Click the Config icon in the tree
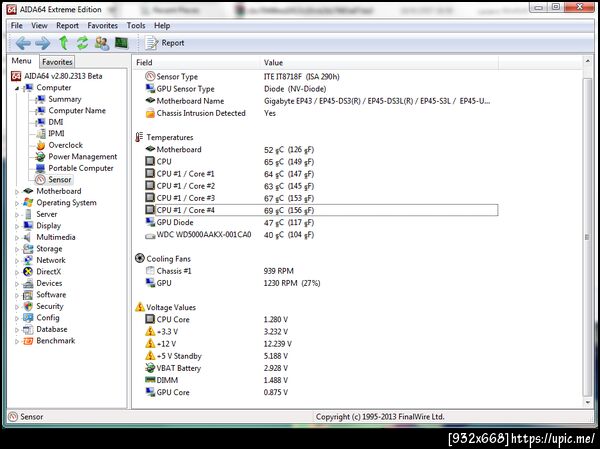Screen dimensions: 600x449 (28, 318)
